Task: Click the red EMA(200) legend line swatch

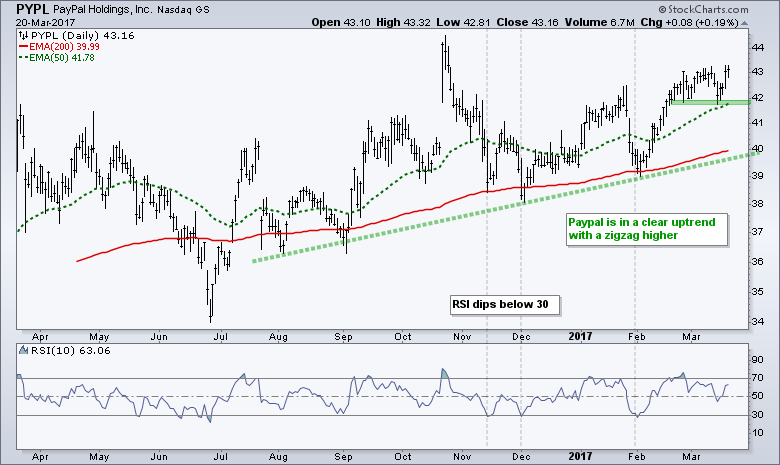Action: pos(23,47)
